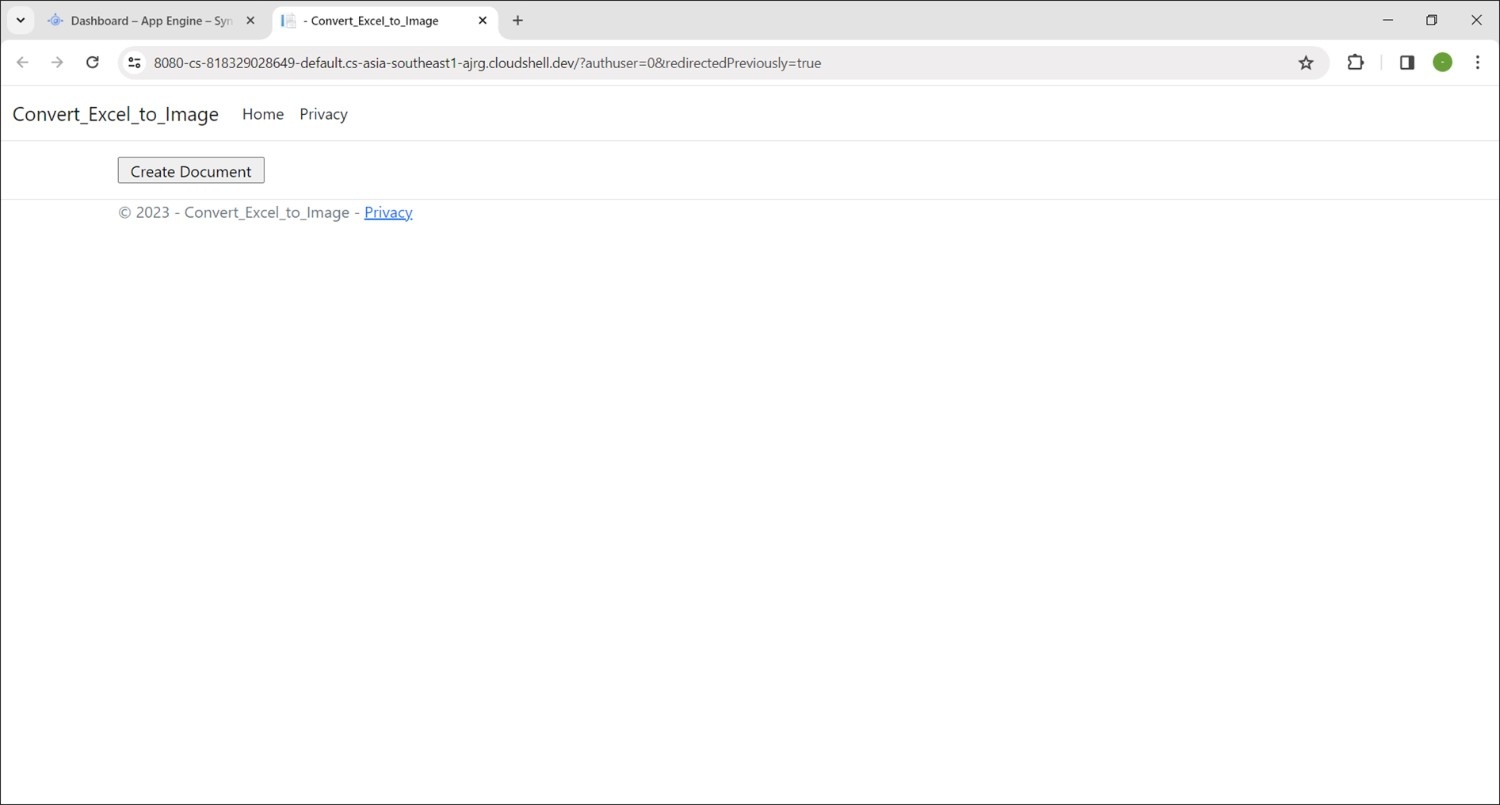Click the Convert_Excel_to_Image brand title

(x=115, y=114)
